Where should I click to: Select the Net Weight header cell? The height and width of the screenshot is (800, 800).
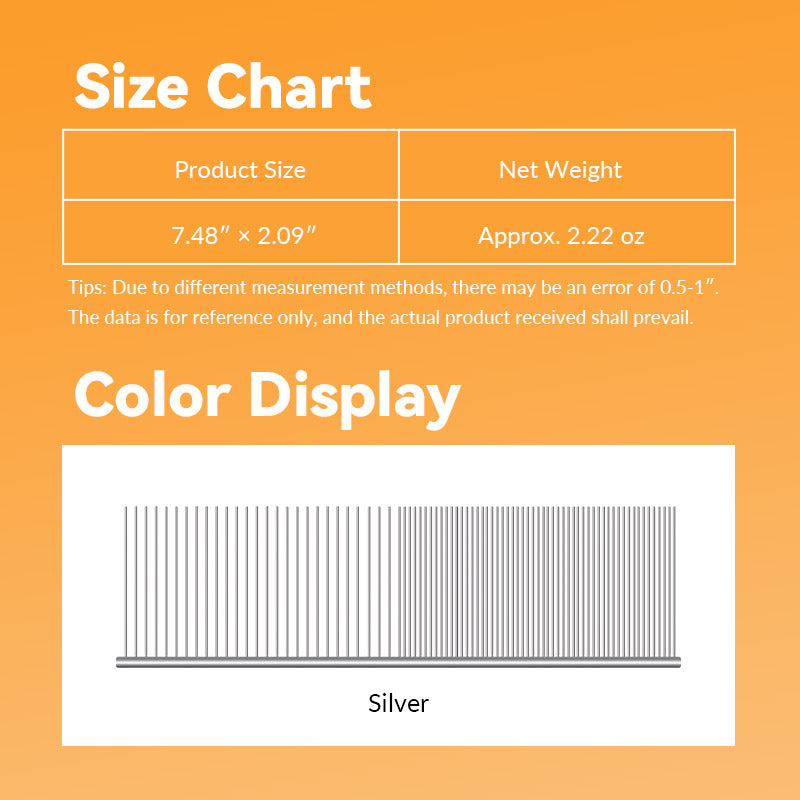pyautogui.click(x=566, y=165)
